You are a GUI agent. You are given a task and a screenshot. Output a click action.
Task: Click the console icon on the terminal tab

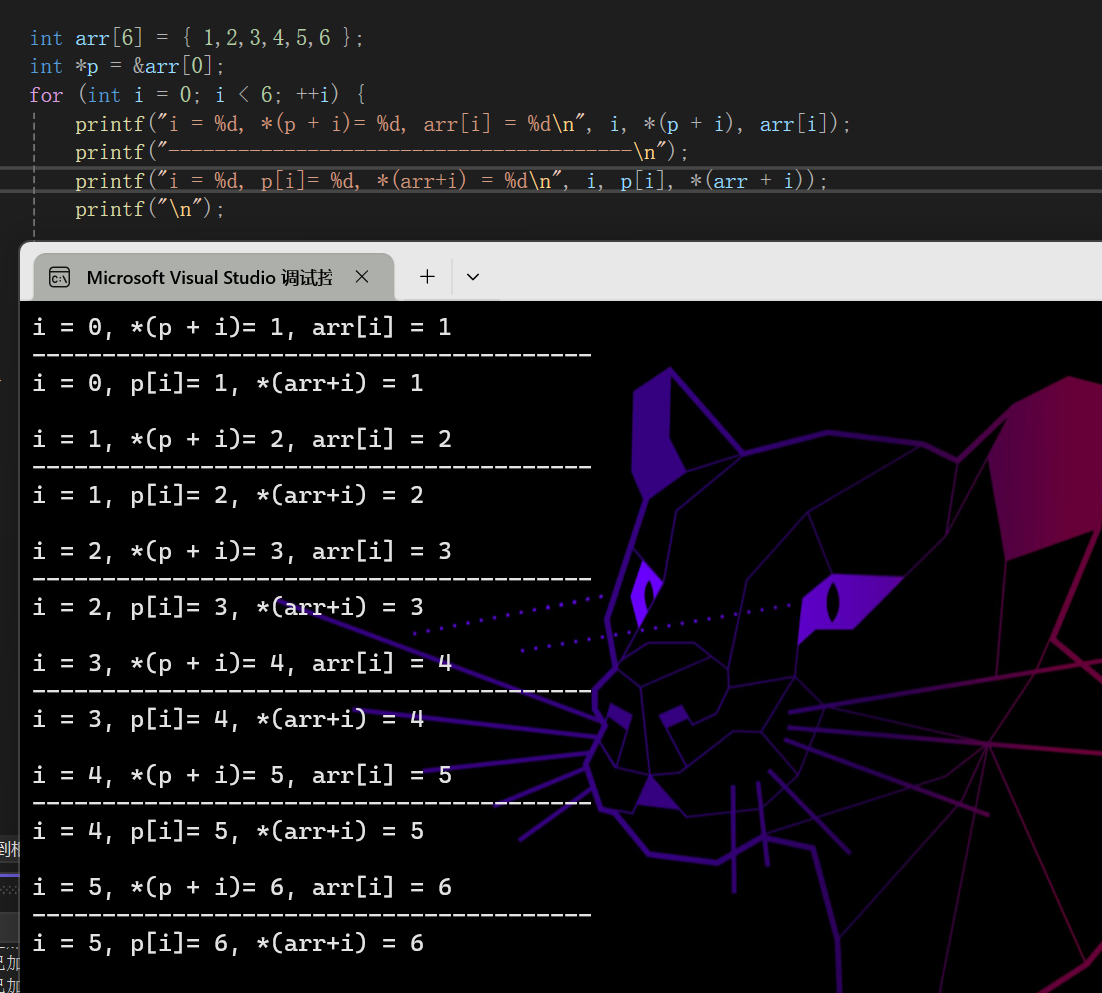60,278
